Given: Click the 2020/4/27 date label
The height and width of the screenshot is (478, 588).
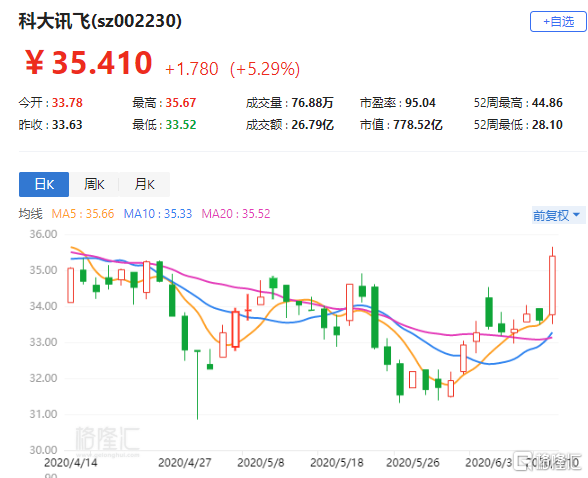Looking at the screenshot, I should (x=184, y=463).
